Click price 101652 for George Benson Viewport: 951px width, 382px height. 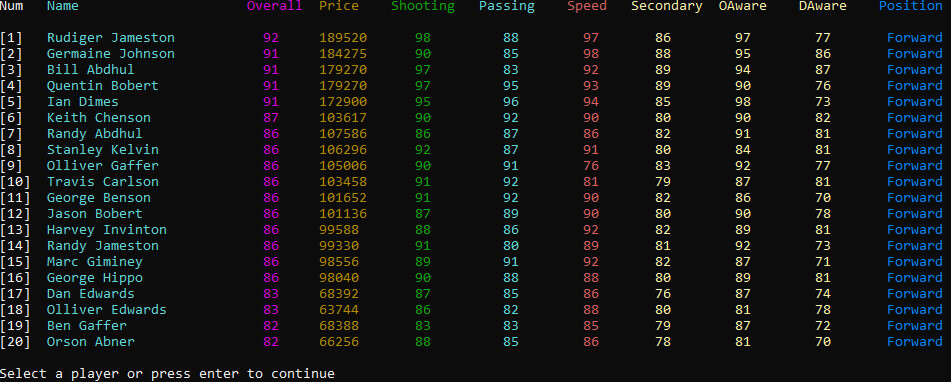(x=343, y=198)
